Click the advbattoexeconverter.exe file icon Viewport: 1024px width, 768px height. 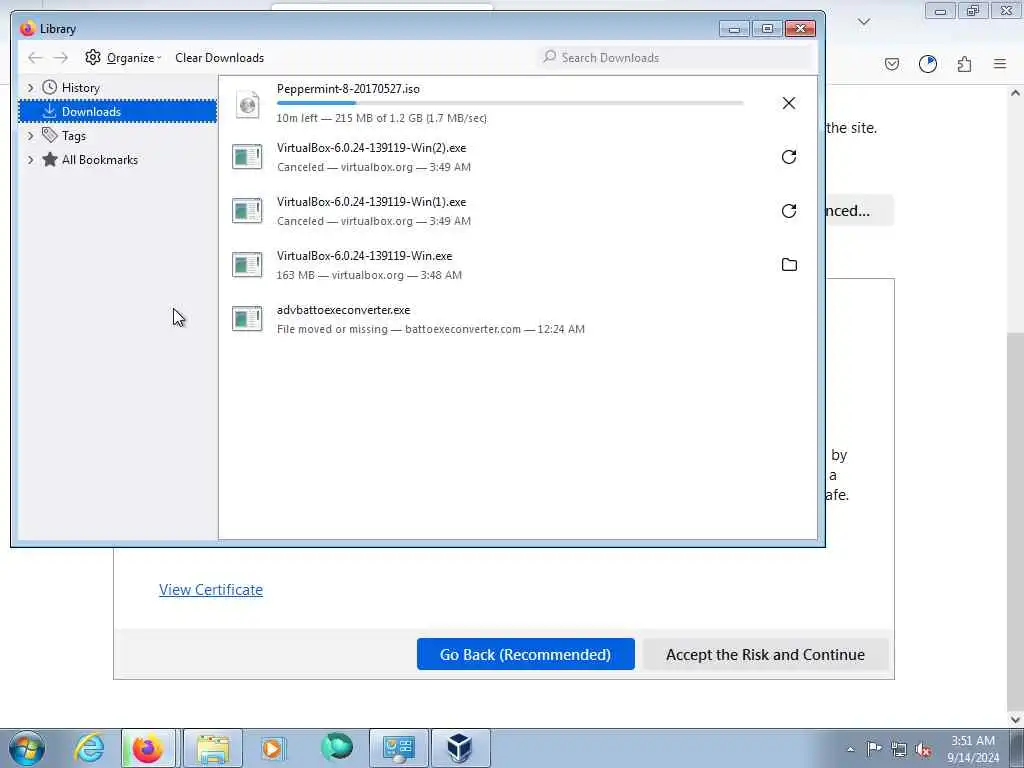(x=248, y=319)
